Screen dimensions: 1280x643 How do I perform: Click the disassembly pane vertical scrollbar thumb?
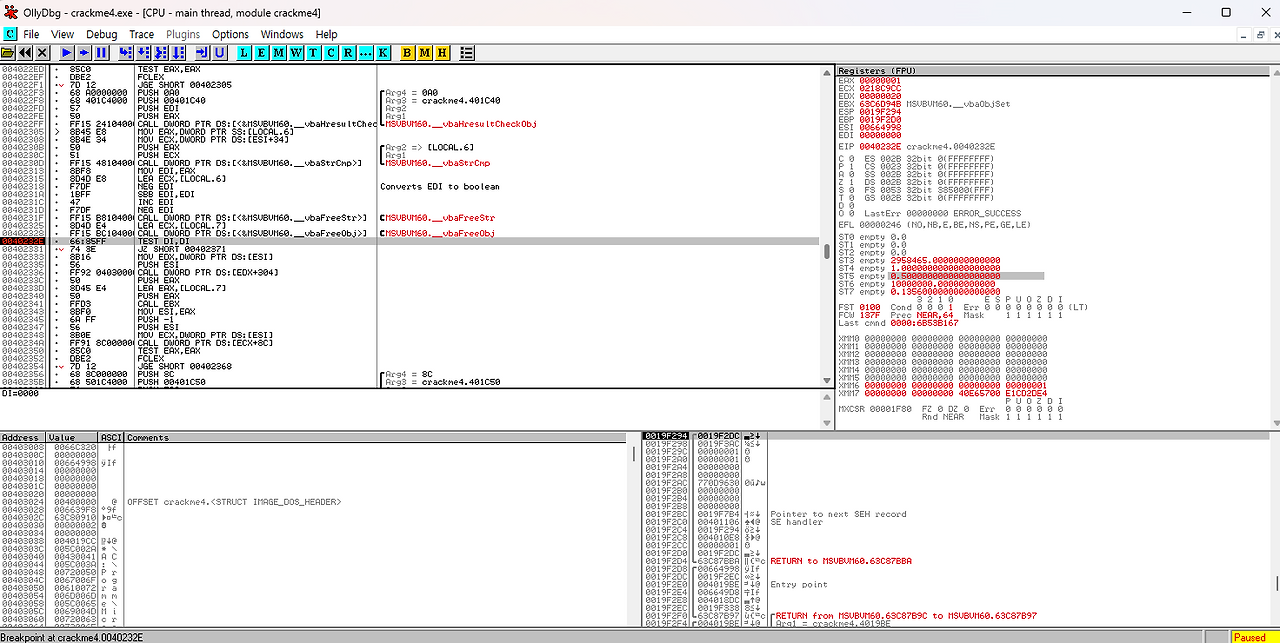827,252
